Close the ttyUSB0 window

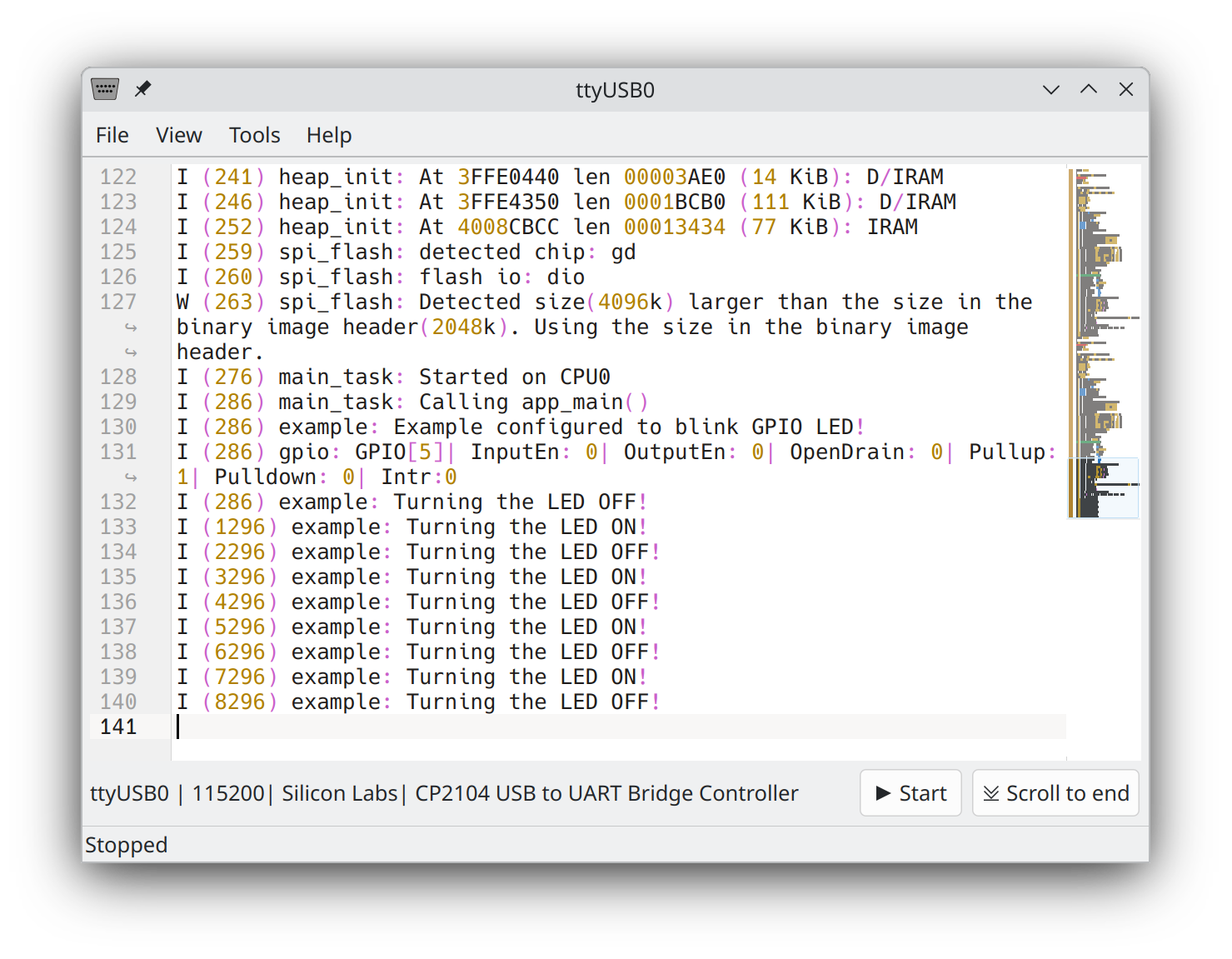tap(1126, 89)
